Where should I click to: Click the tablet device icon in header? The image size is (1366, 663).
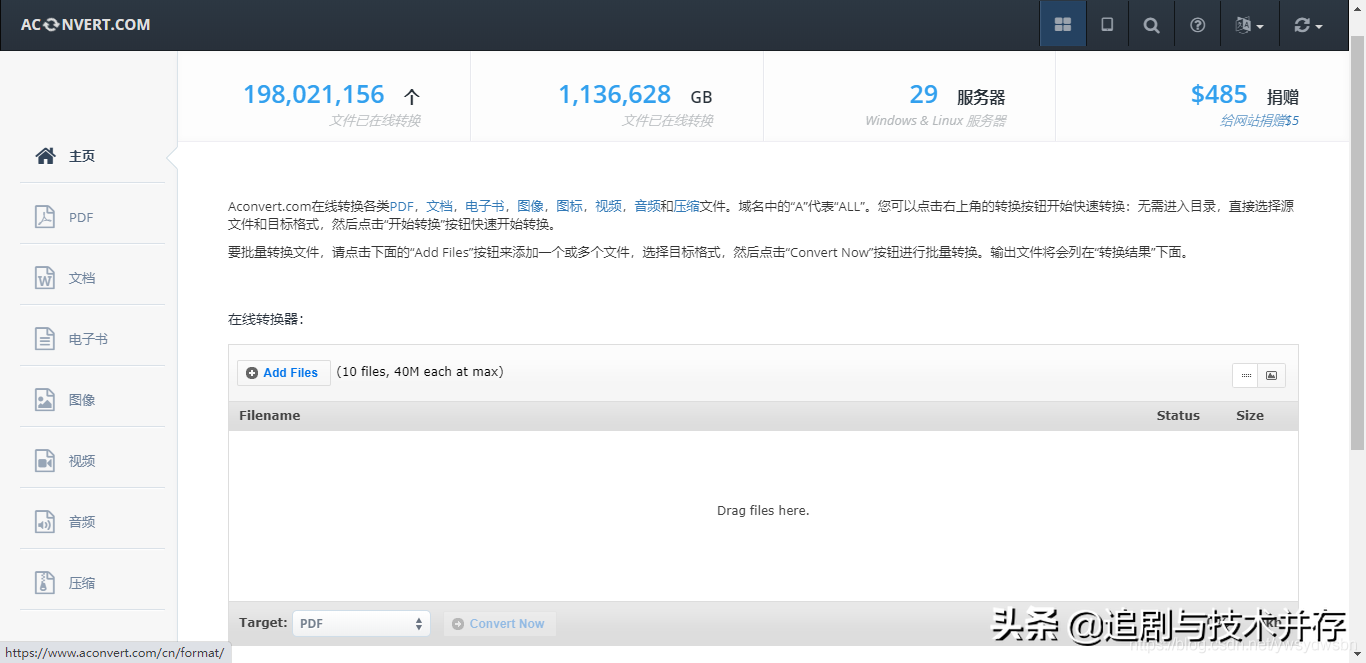1107,25
